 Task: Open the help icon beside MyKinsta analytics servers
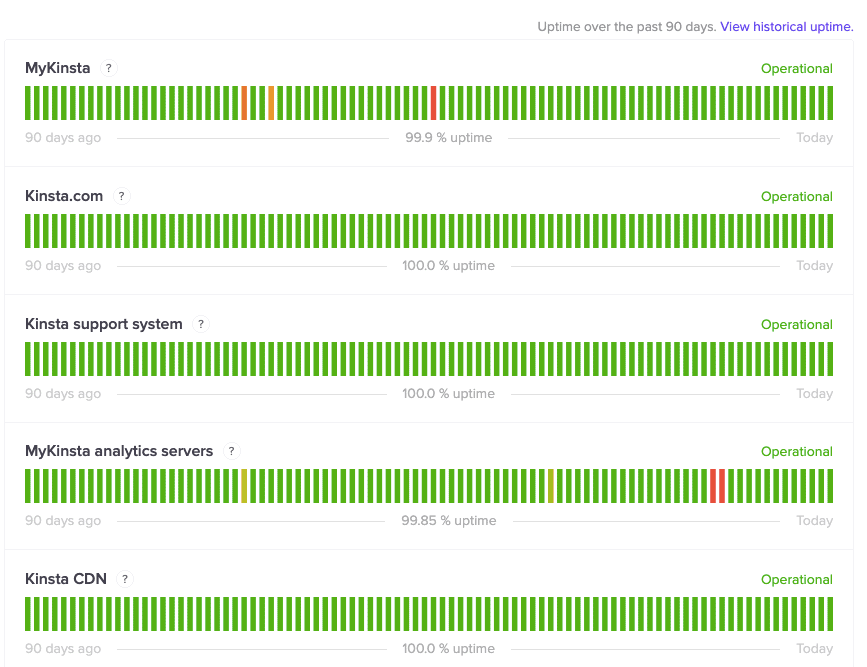[232, 451]
